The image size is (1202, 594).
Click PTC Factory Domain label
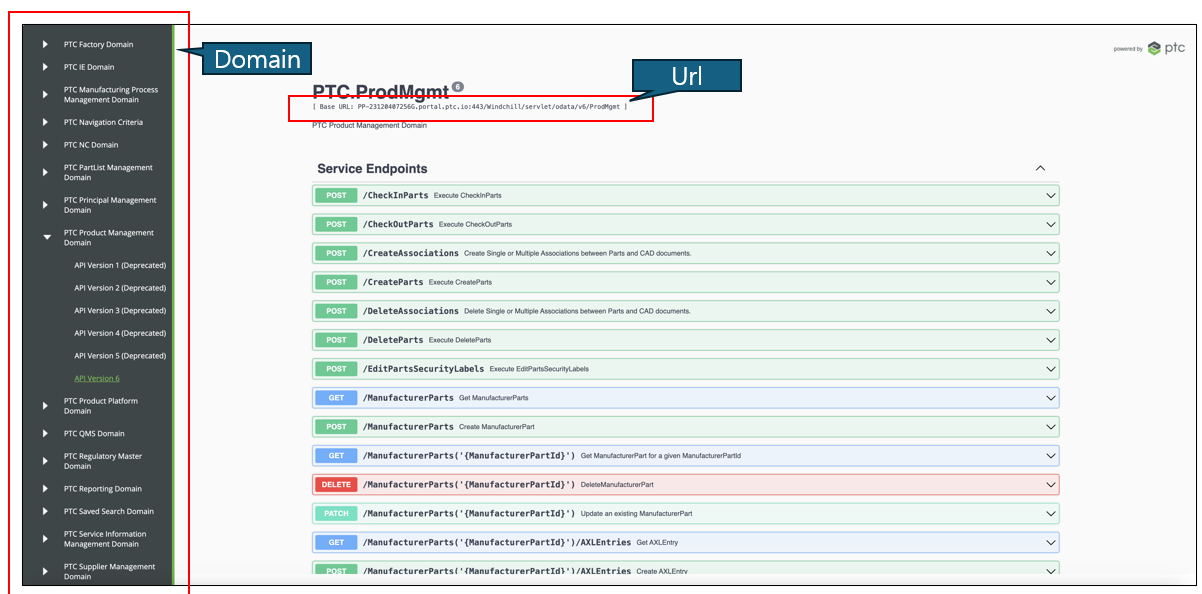(x=98, y=44)
